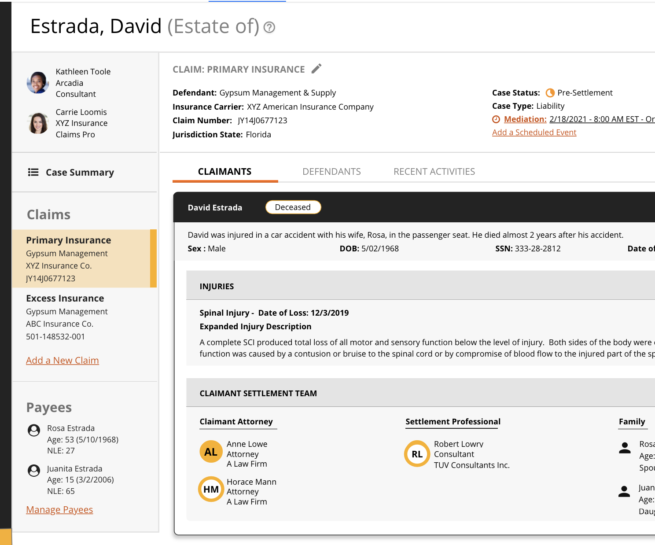Open the Recent Activities tab
Screen dimensions: 655x545
(x=434, y=171)
